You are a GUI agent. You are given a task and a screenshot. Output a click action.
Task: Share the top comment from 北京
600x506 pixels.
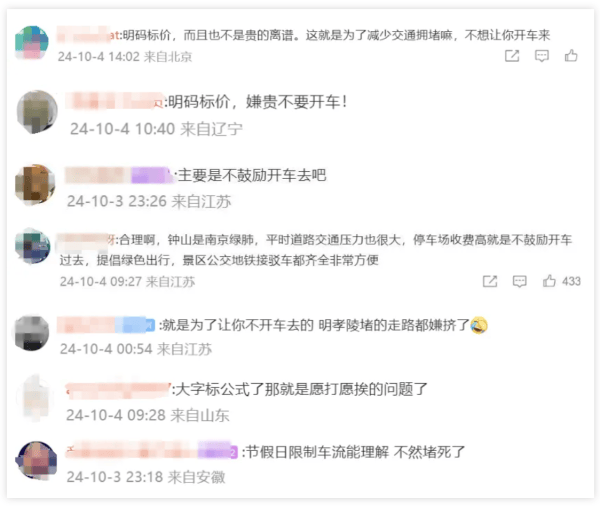point(512,56)
